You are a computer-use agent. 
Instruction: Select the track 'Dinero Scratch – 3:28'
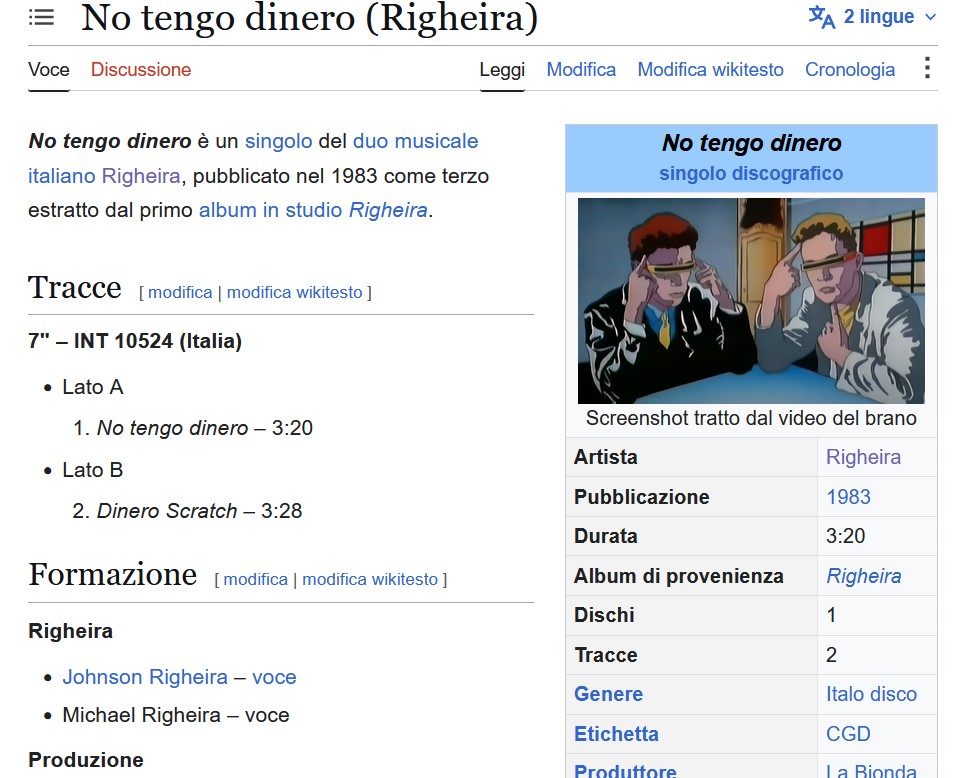tap(199, 511)
